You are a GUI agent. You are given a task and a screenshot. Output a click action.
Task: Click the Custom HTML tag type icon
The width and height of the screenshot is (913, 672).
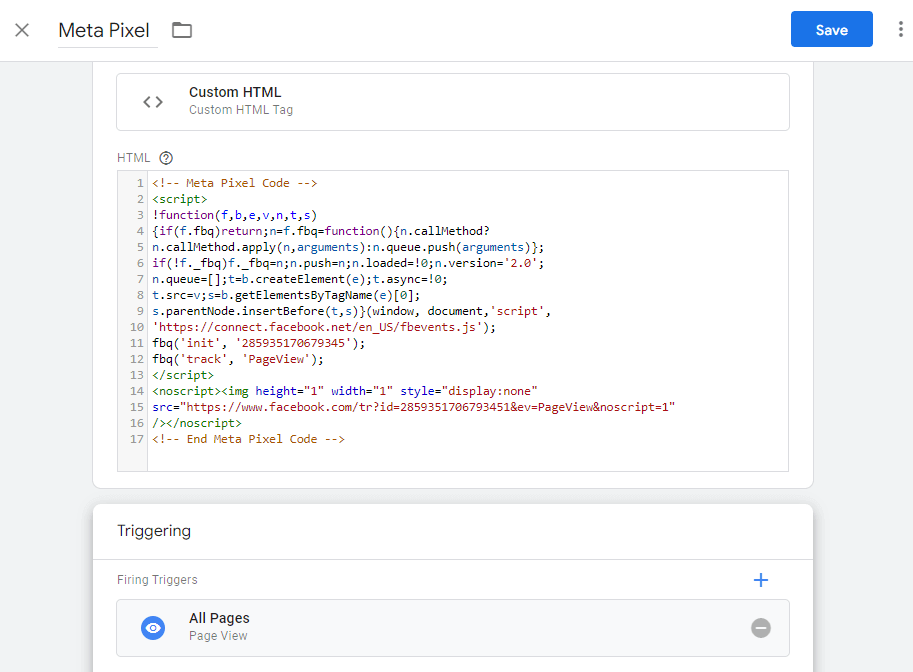152,101
